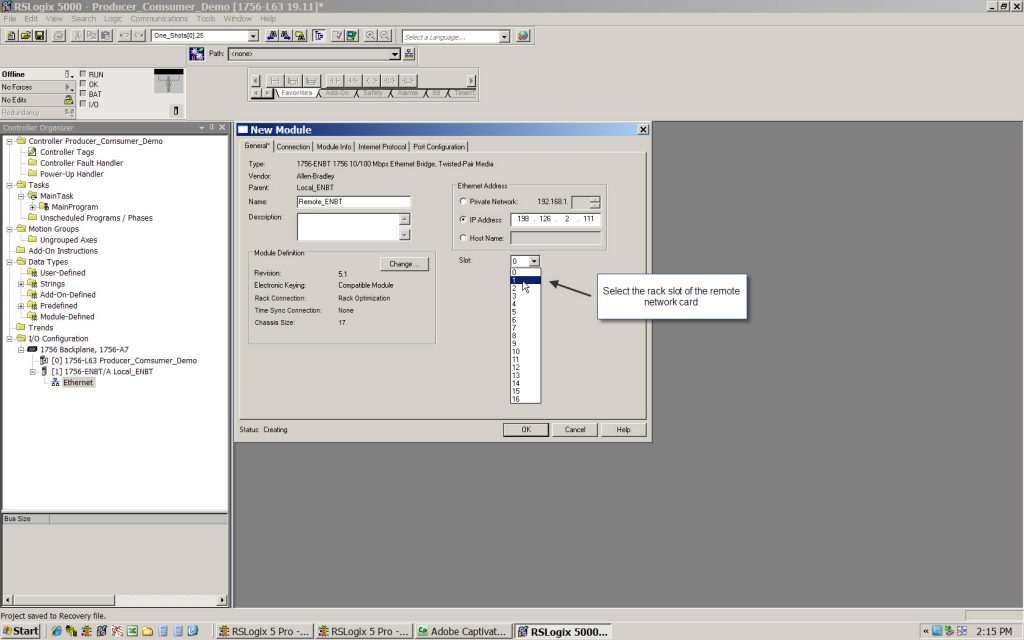
Task: Open the No Forces dropdown arrow
Action: 68,87
